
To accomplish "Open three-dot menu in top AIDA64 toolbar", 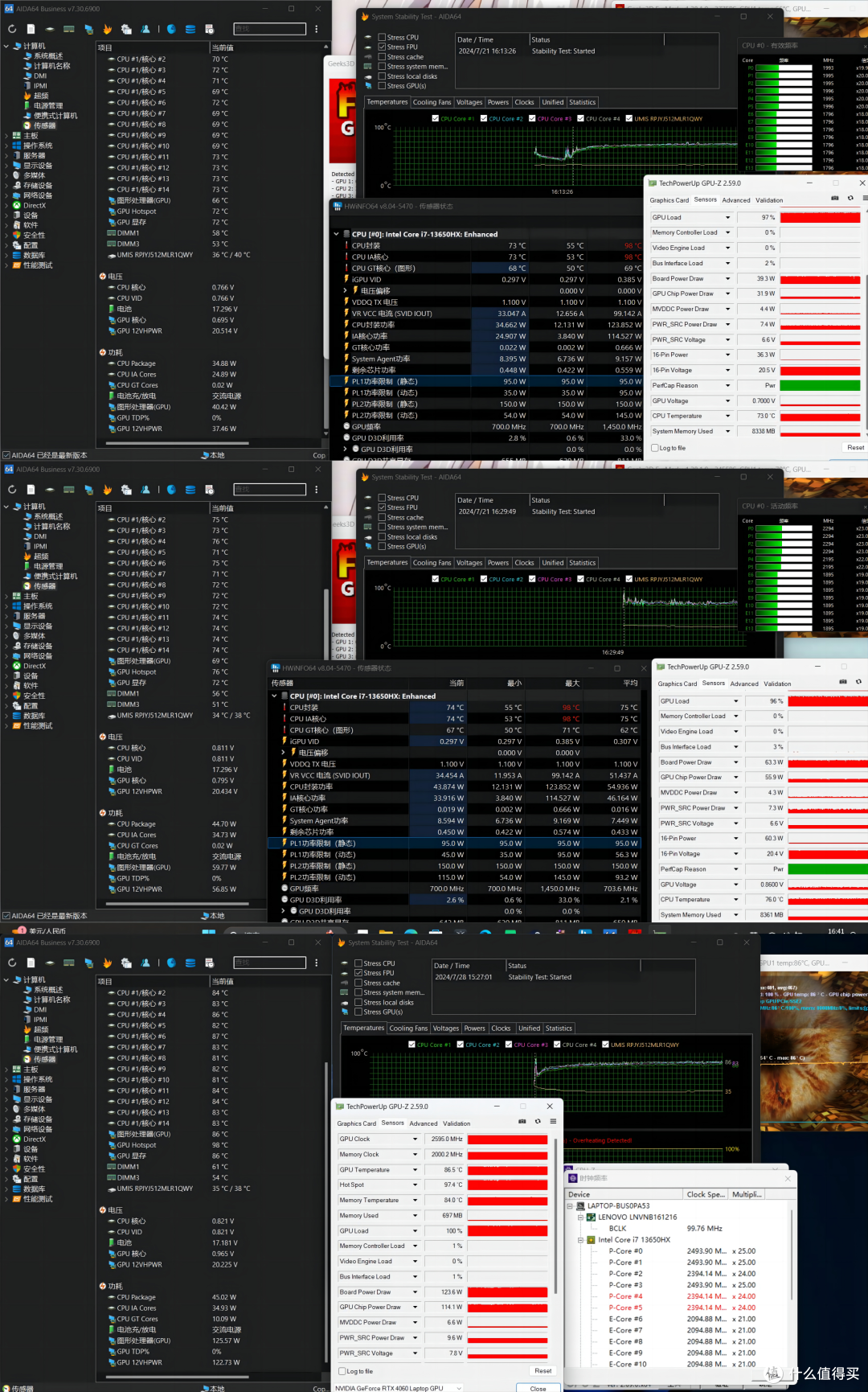I will point(316,29).
